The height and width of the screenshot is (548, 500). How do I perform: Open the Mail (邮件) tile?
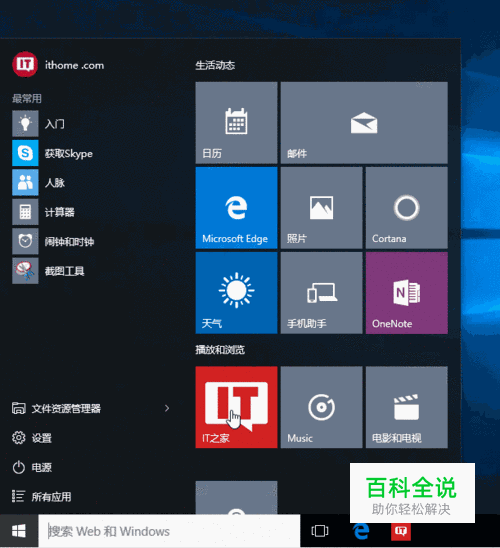[364, 123]
